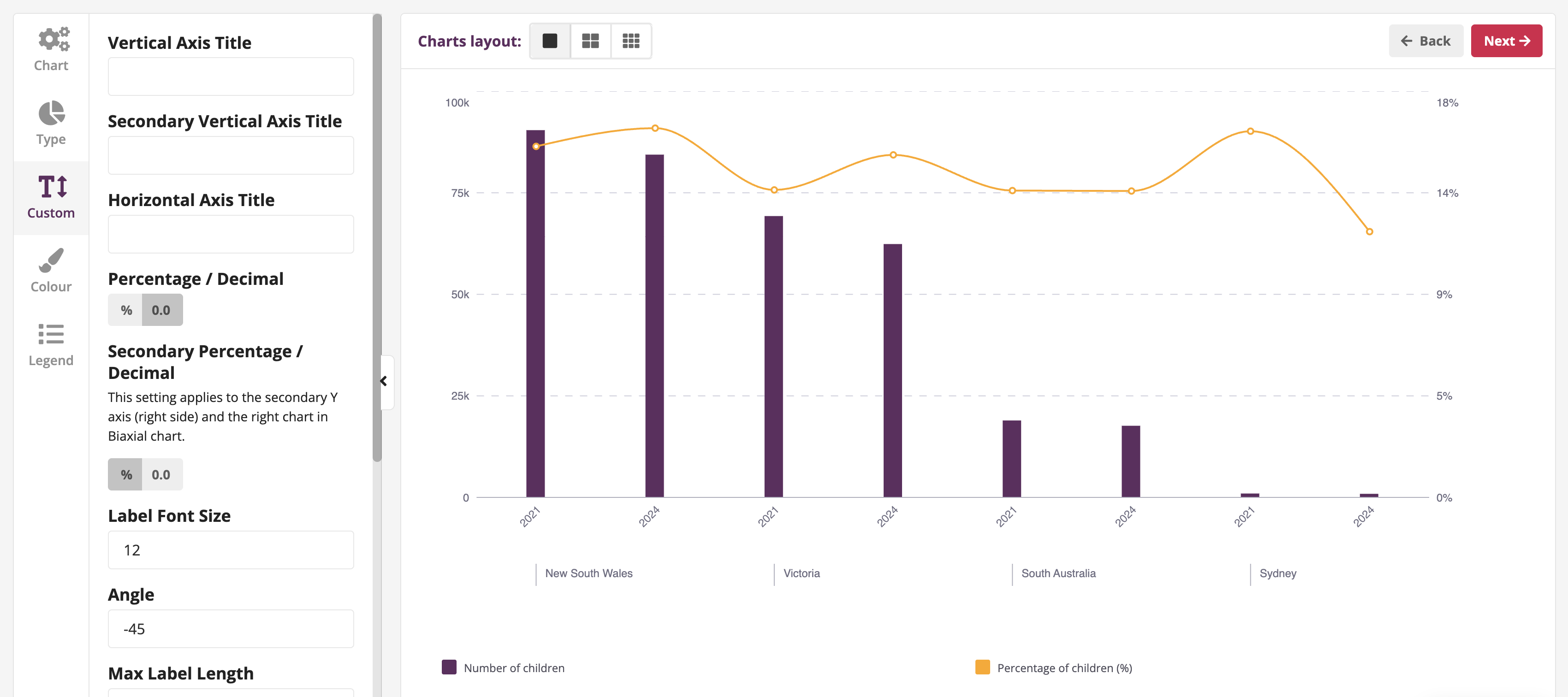Click the Label Font Size field showing 12
The height and width of the screenshot is (697, 1568).
pyautogui.click(x=231, y=550)
